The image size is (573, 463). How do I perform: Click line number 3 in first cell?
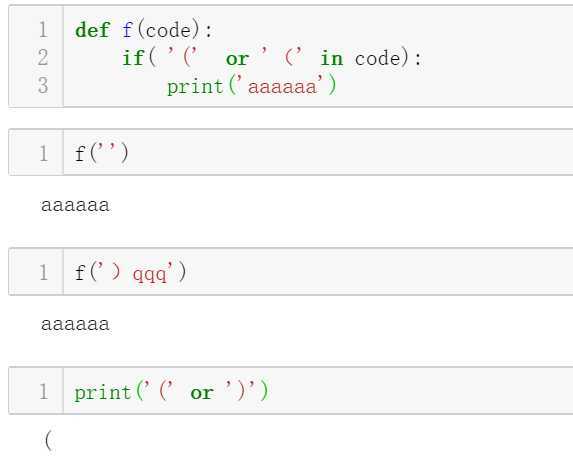43,85
